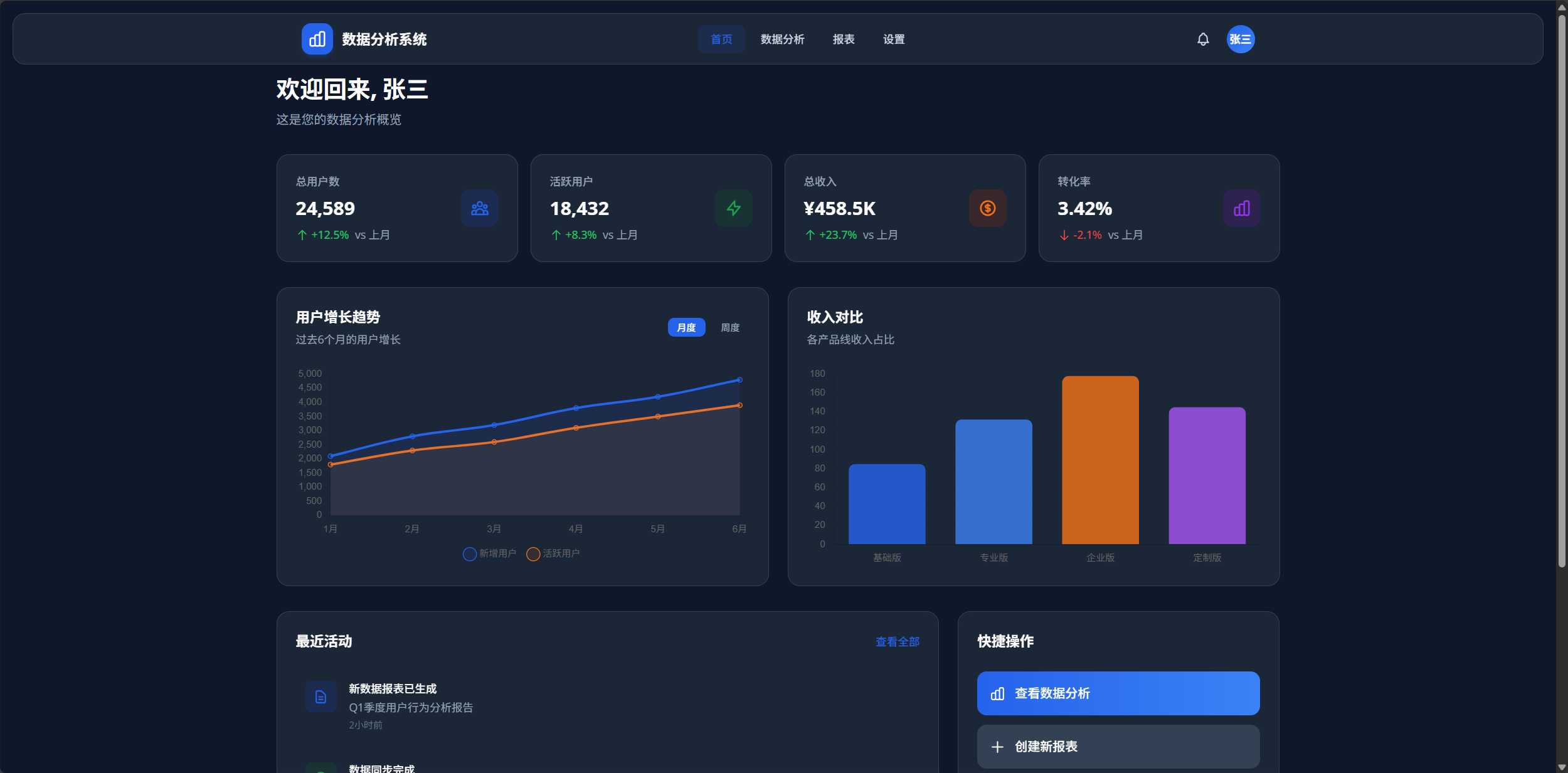The height and width of the screenshot is (773, 1568).
Task: Click the 数据分析系统 logo icon
Action: coord(317,39)
